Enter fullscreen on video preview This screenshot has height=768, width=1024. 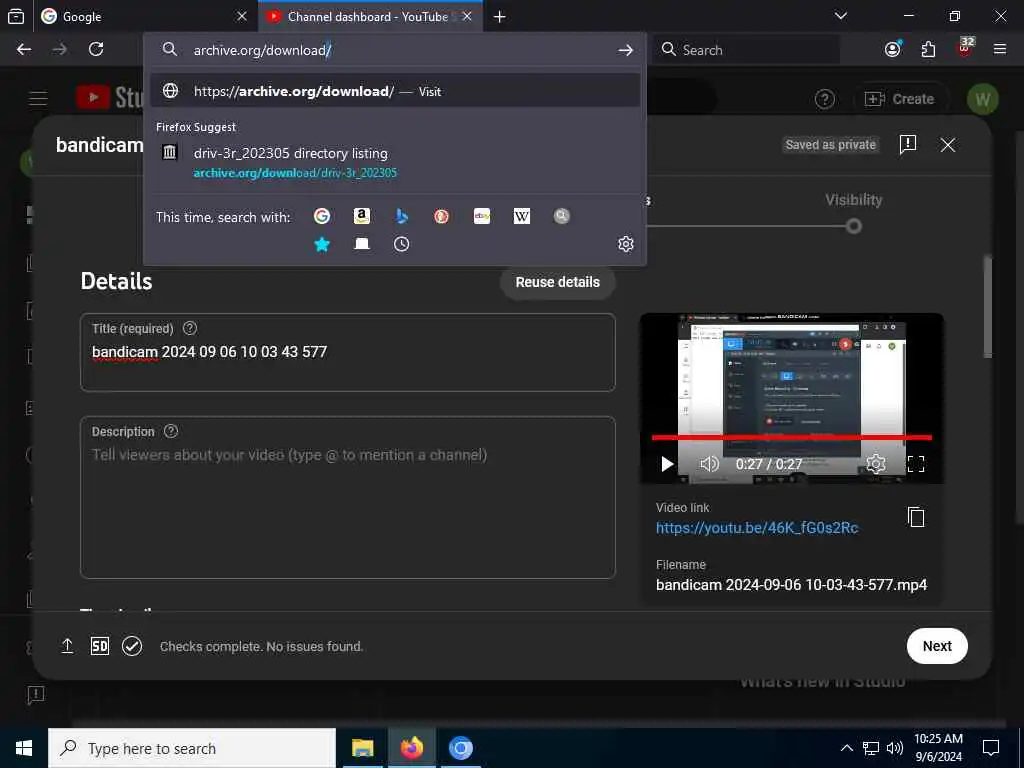[916, 464]
